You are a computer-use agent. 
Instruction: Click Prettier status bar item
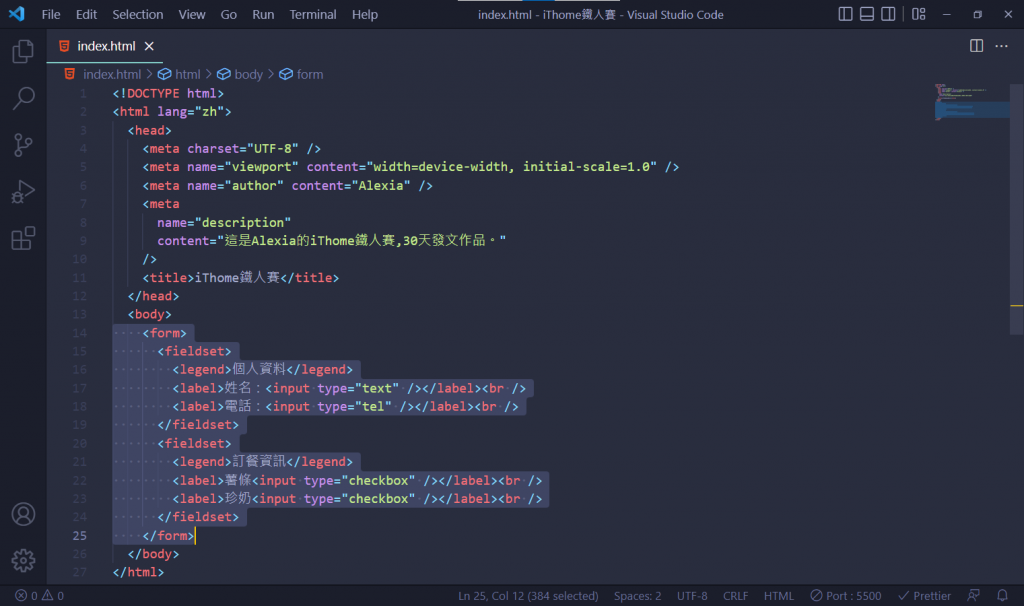pos(925,596)
